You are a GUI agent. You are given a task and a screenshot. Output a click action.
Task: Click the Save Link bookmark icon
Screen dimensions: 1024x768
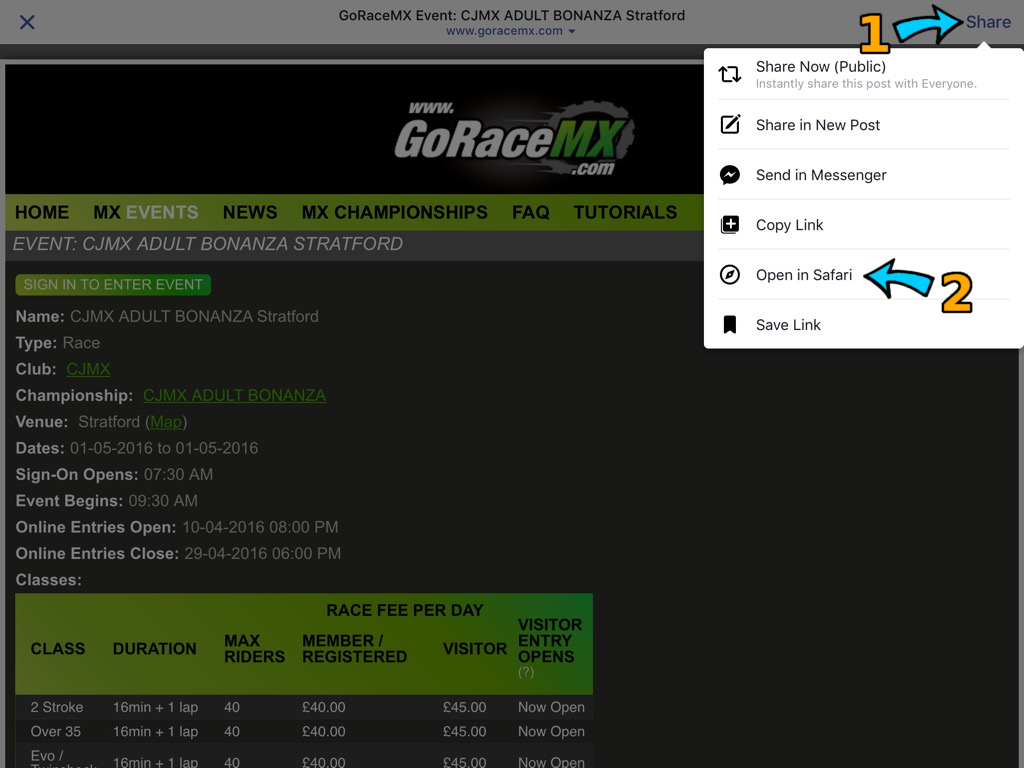pyautogui.click(x=729, y=325)
